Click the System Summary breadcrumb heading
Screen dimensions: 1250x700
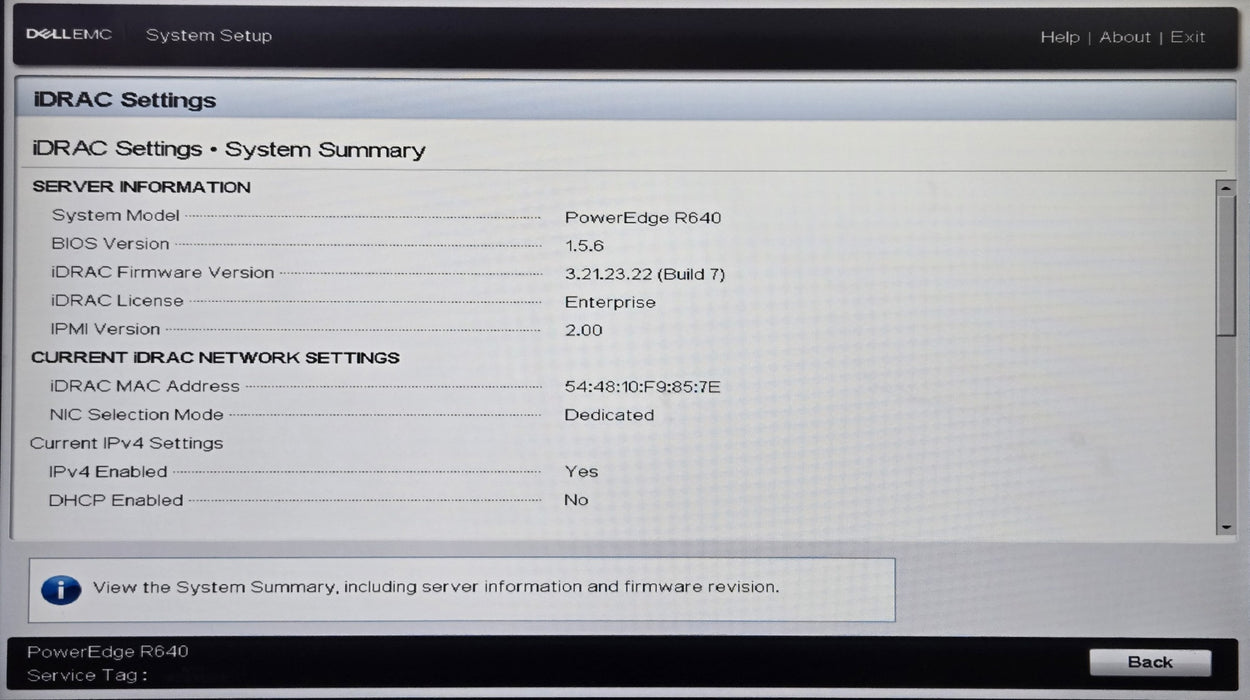[x=229, y=150]
